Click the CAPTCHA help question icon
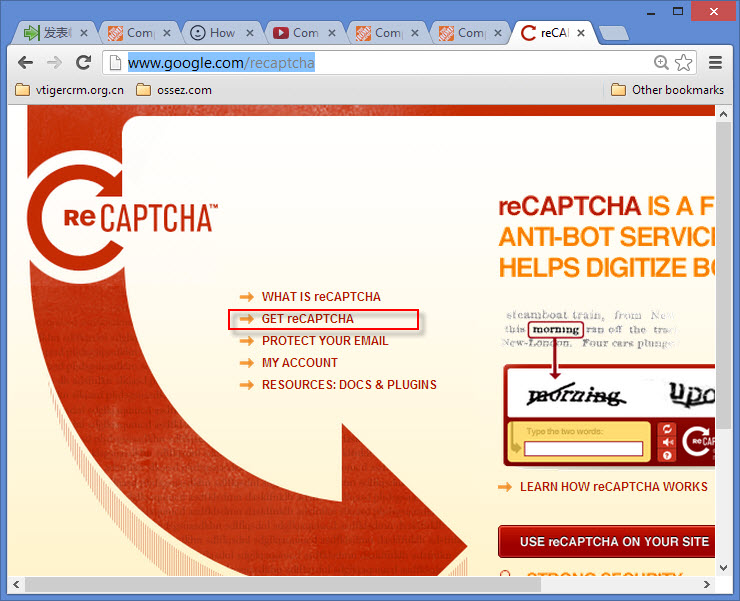The width and height of the screenshot is (740, 601). pos(667,455)
